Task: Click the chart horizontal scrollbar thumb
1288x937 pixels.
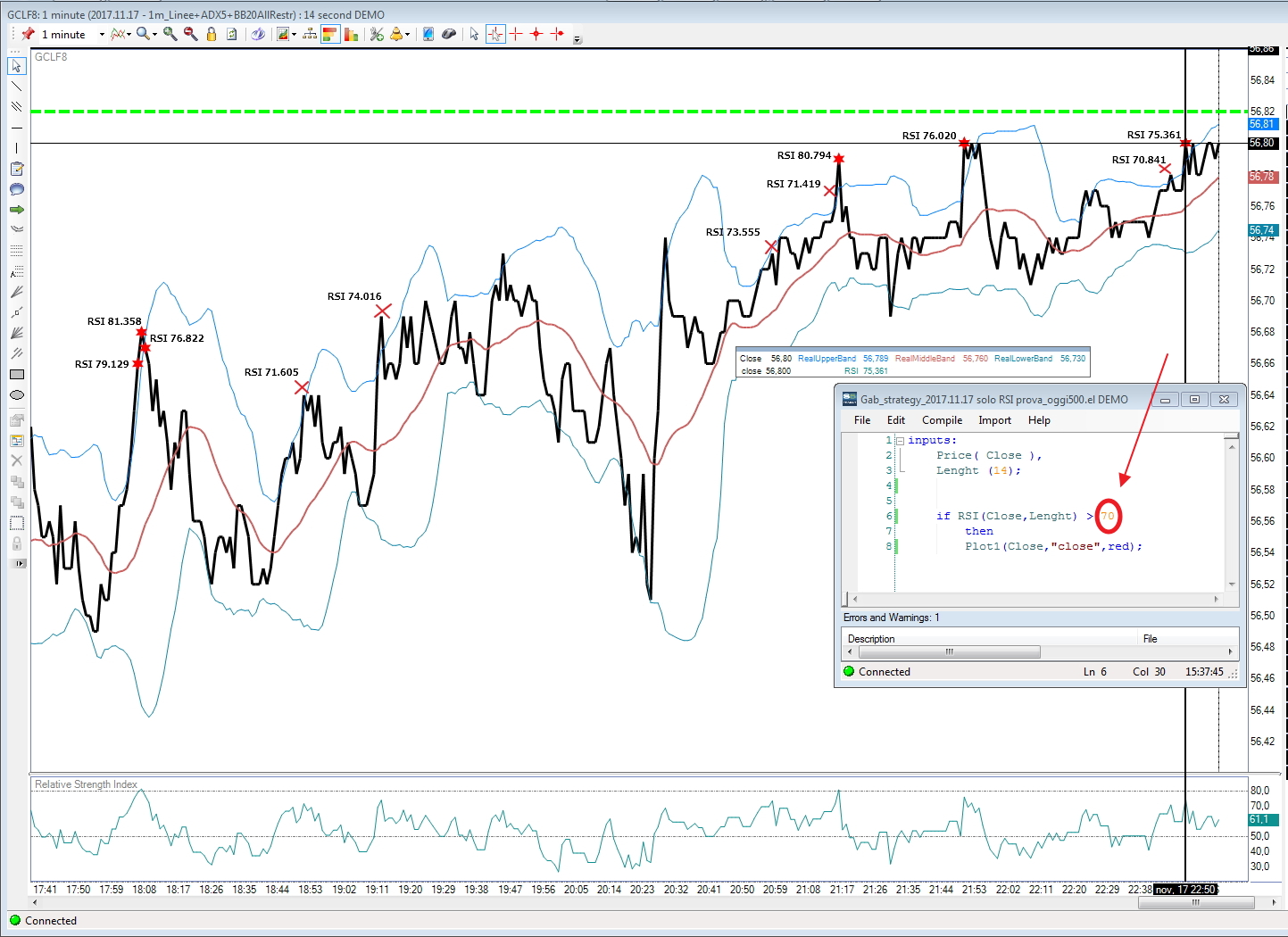Action: coord(1196,902)
